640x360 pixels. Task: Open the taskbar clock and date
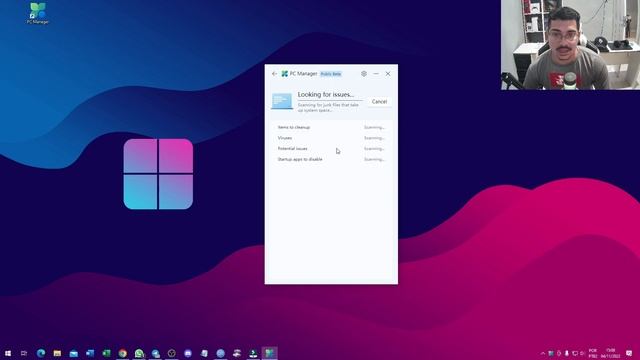pyautogui.click(x=611, y=353)
